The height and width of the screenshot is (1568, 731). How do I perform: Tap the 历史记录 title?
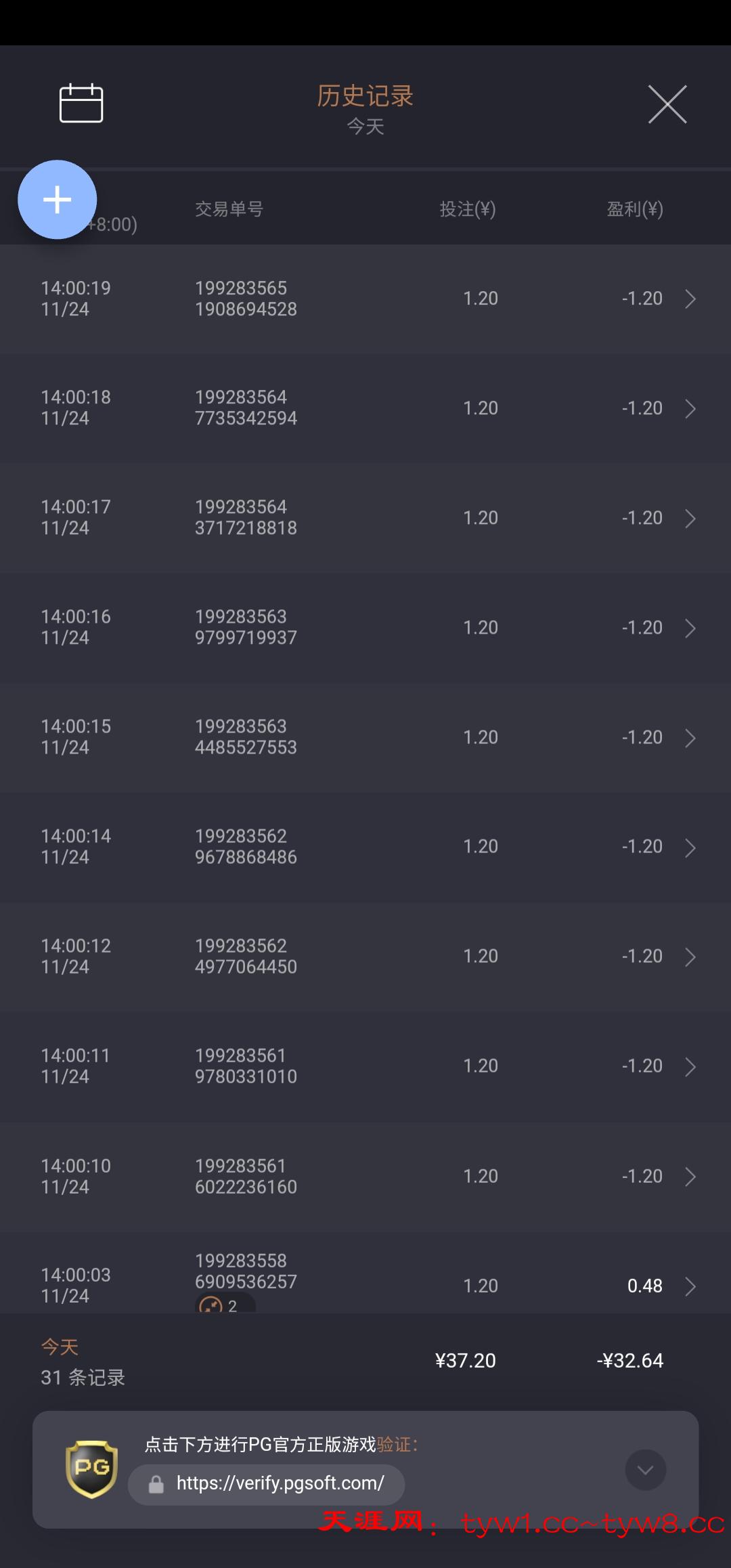(365, 96)
